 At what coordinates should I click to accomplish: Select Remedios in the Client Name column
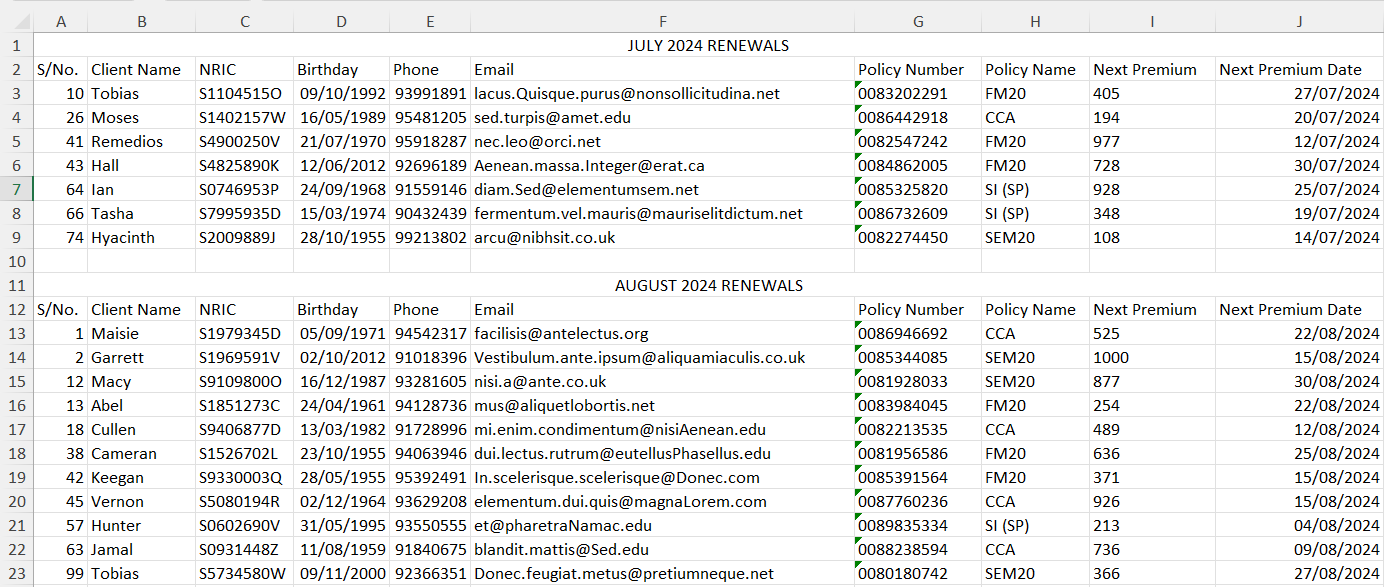pos(127,141)
